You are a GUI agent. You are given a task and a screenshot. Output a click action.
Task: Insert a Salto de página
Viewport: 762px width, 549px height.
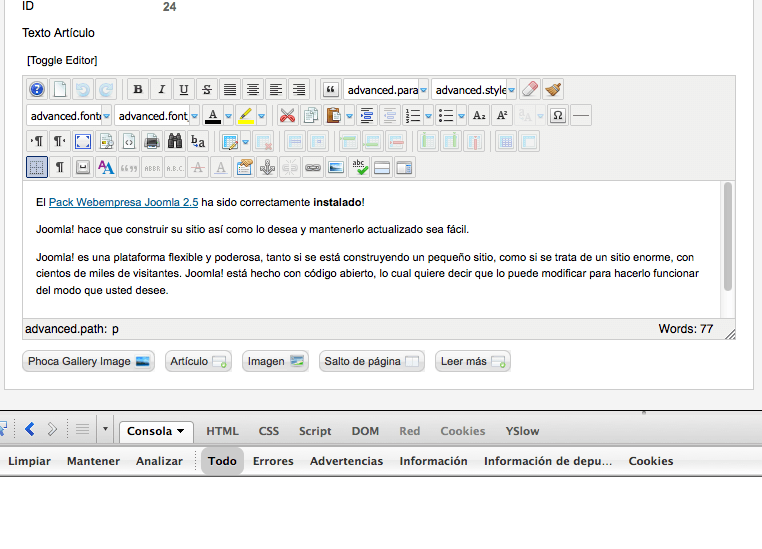point(372,361)
